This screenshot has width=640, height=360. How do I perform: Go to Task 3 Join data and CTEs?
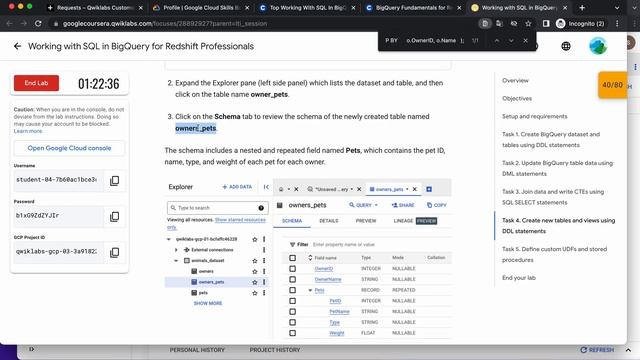[553, 197]
